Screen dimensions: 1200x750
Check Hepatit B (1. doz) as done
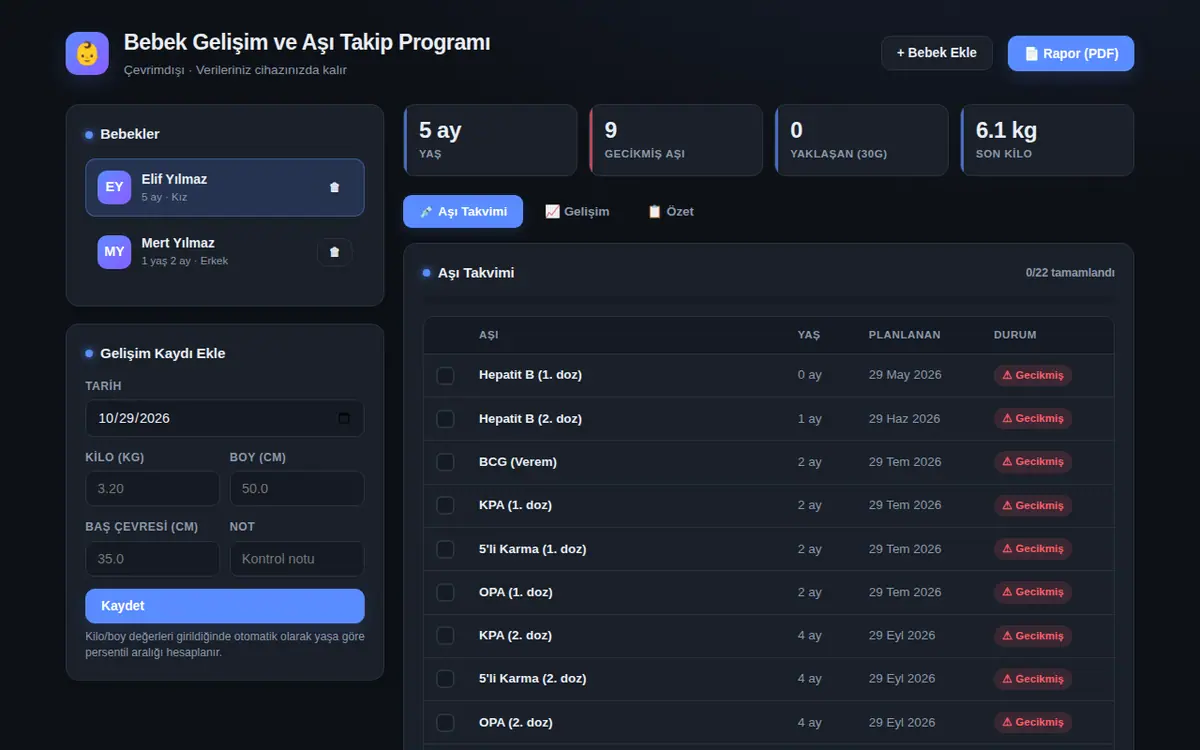coord(445,375)
